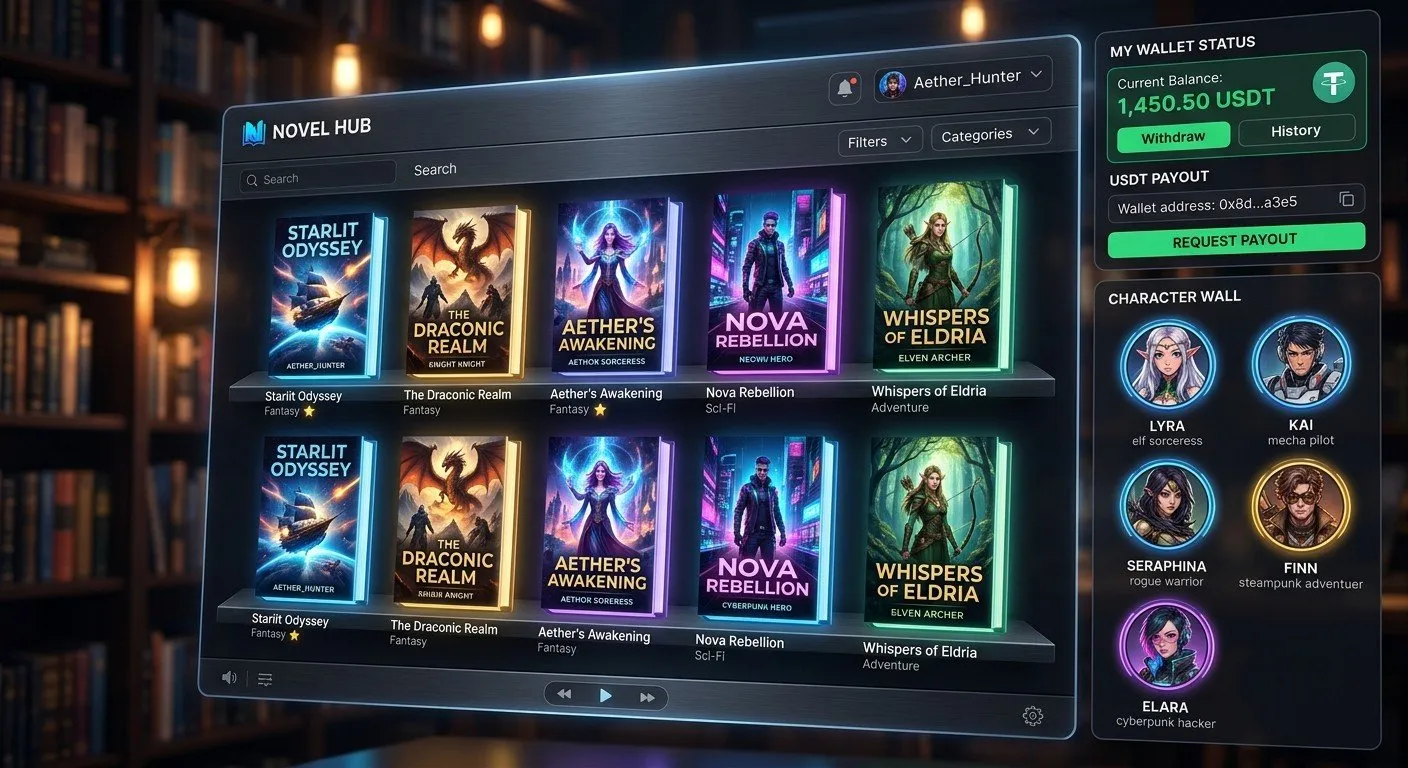Open bottom-shelf Nova Rebellion cover

(x=766, y=530)
